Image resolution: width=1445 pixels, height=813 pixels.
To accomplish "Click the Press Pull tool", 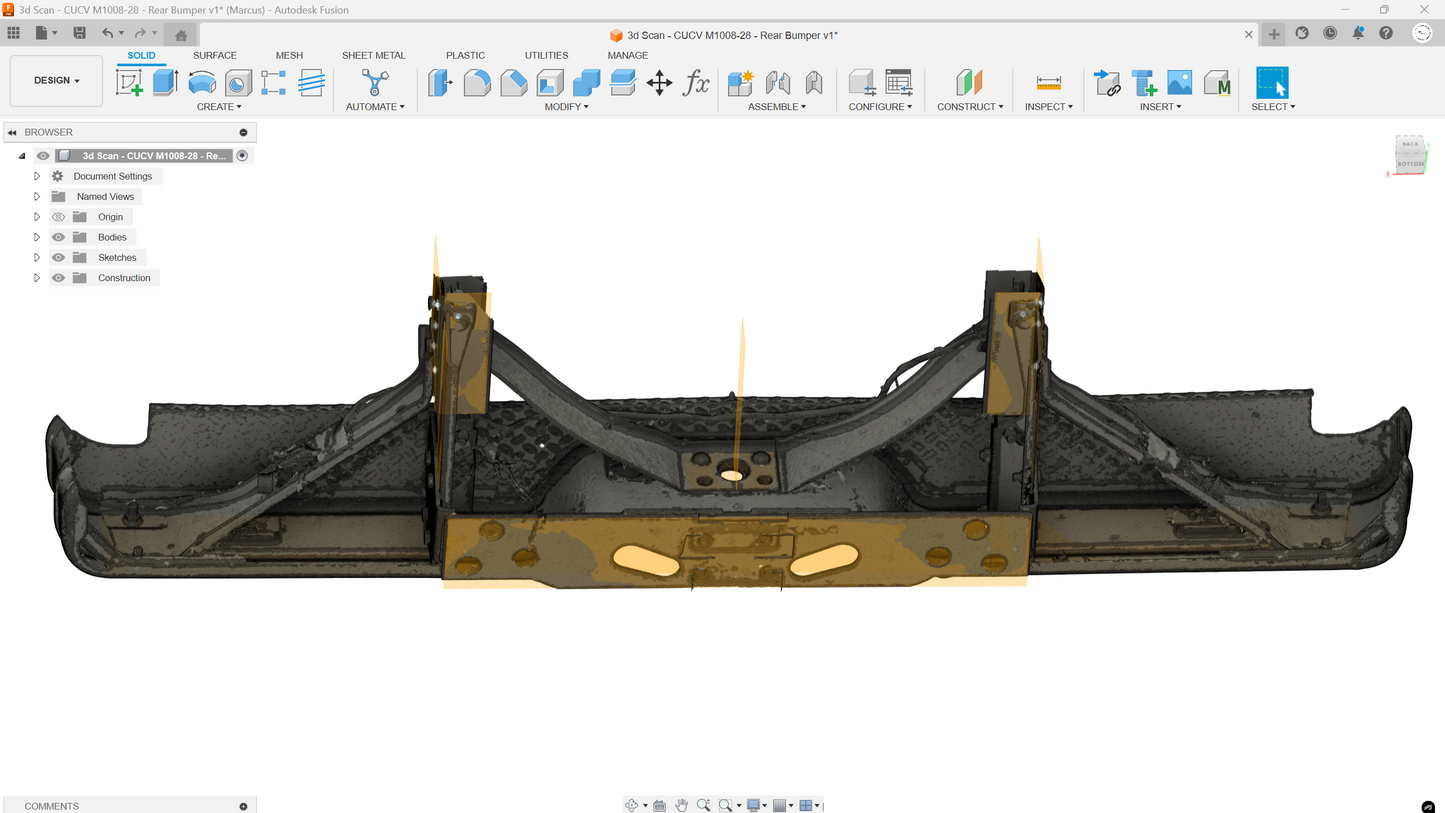I will tap(440, 83).
